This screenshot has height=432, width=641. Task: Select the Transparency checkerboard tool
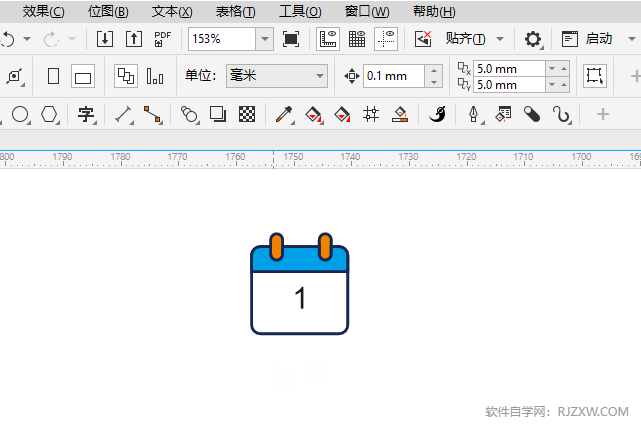(x=247, y=114)
